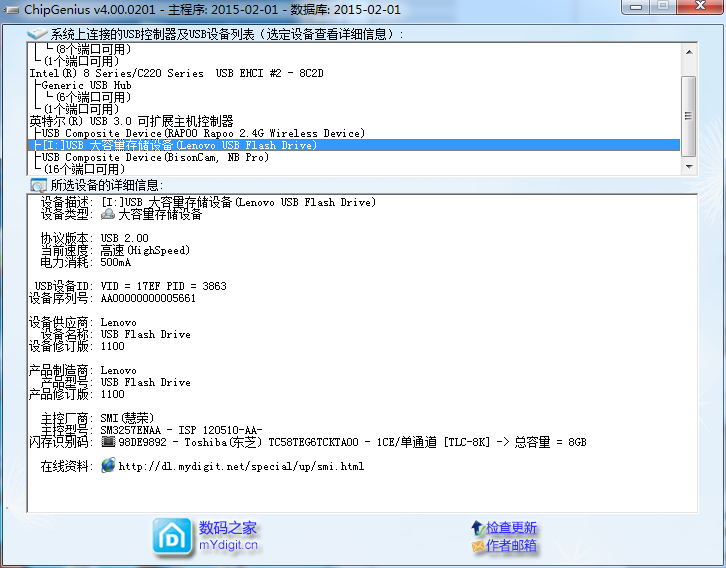
Task: Click the SMI(慧荣) controller vendor text
Action: pyautogui.click(x=127, y=418)
